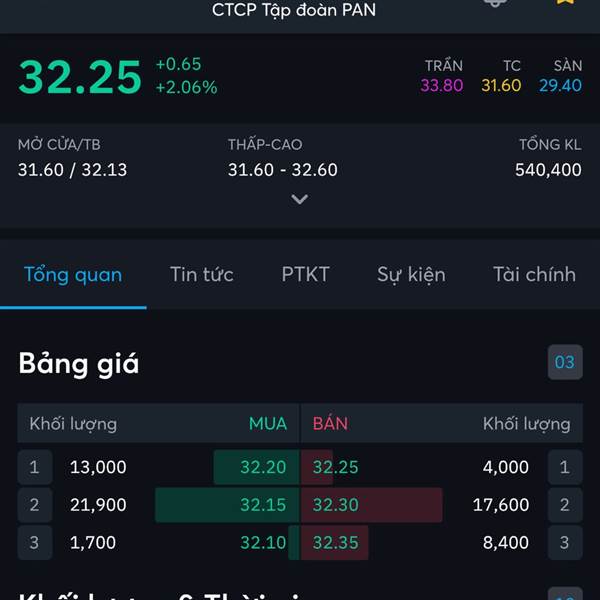Screen dimensions: 600x600
Task: Tap ceiling price 33.80
Action: (x=442, y=85)
